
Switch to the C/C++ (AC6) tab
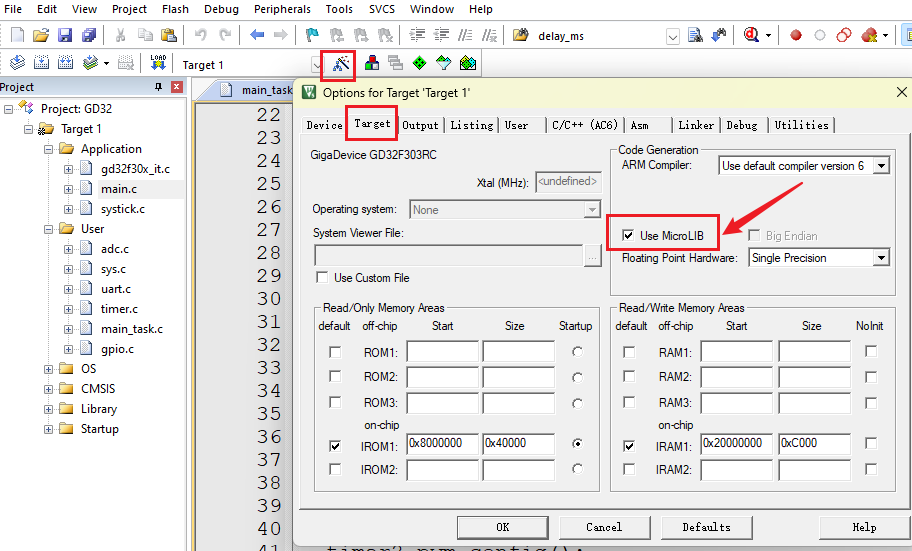click(x=584, y=125)
